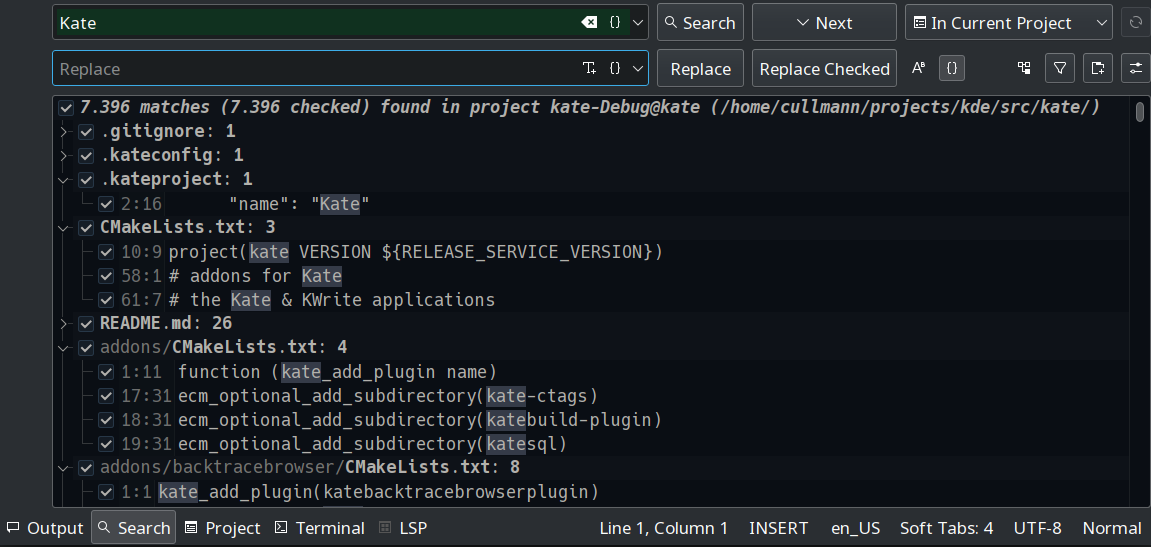Expand the README.md results
Image resolution: width=1151 pixels, height=547 pixels.
pyautogui.click(x=64, y=323)
